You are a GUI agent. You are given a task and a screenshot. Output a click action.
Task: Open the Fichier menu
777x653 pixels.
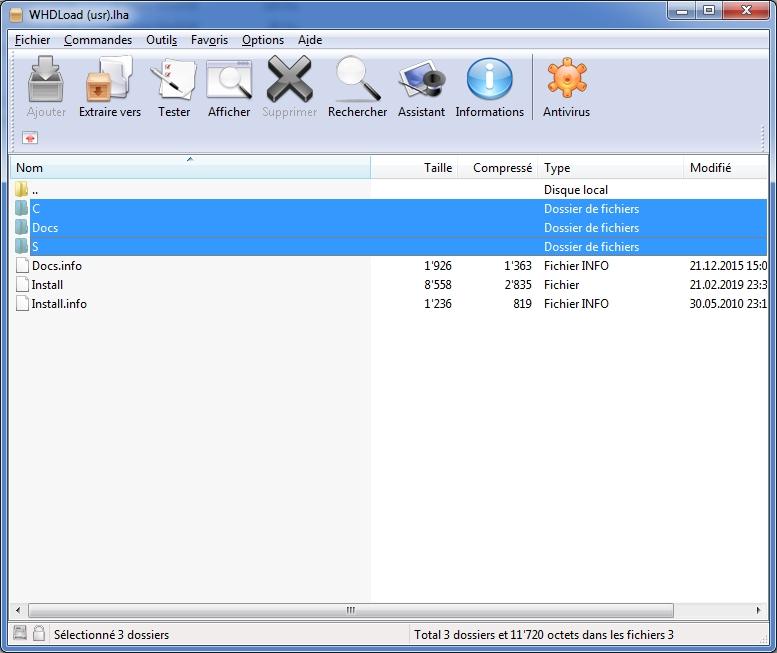(x=32, y=40)
